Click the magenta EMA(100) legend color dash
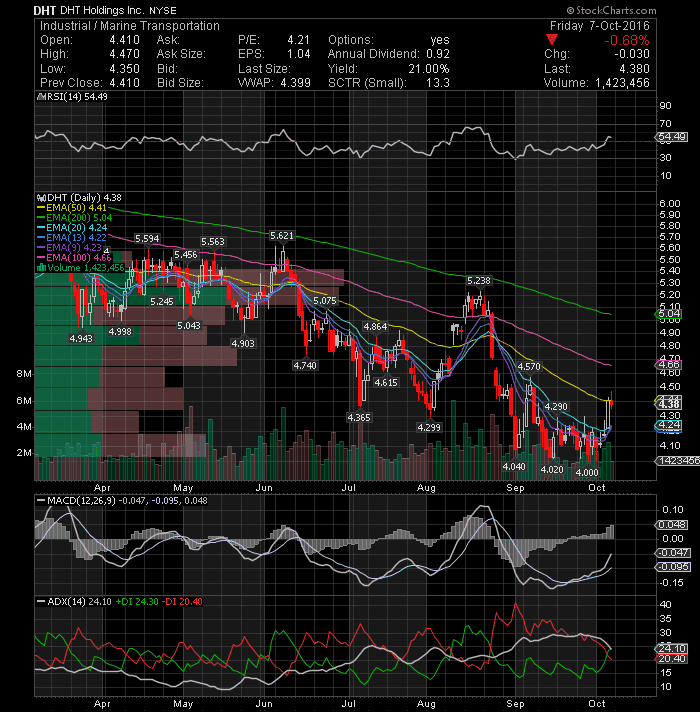The width and height of the screenshot is (700, 712). point(41,257)
